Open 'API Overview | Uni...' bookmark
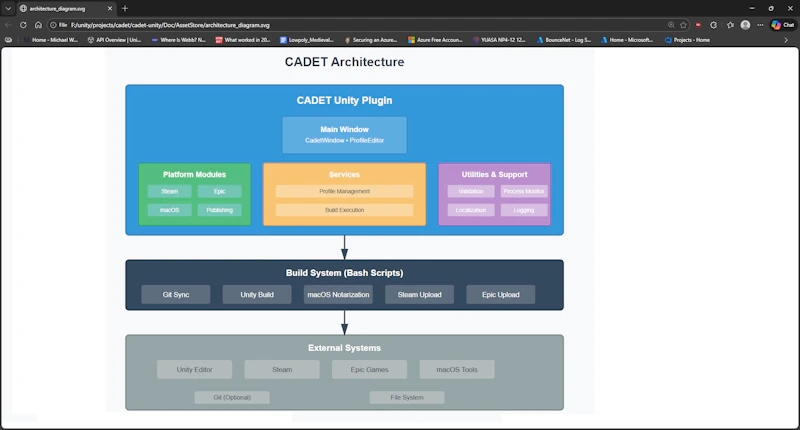This screenshot has height=430, width=800. point(114,40)
